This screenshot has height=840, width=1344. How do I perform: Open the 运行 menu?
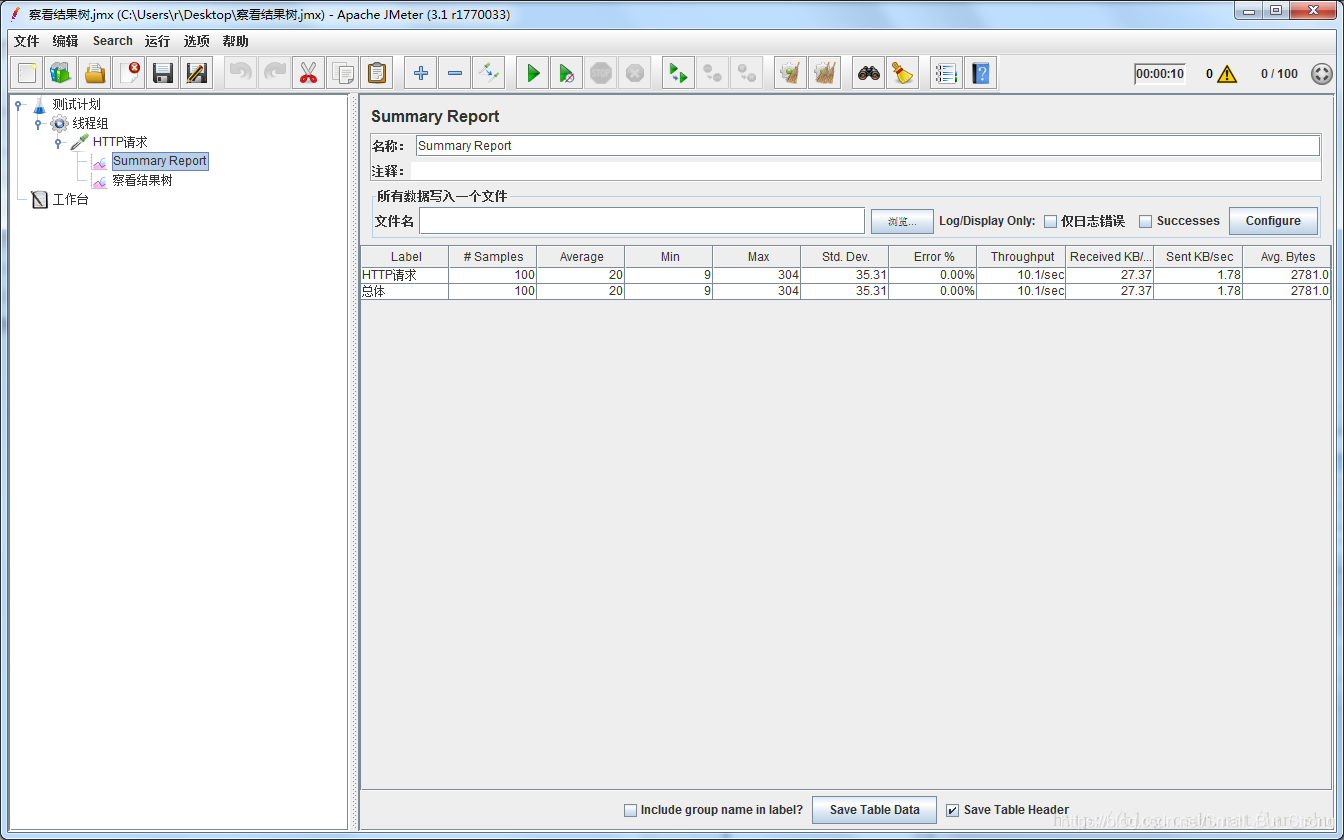[x=157, y=41]
